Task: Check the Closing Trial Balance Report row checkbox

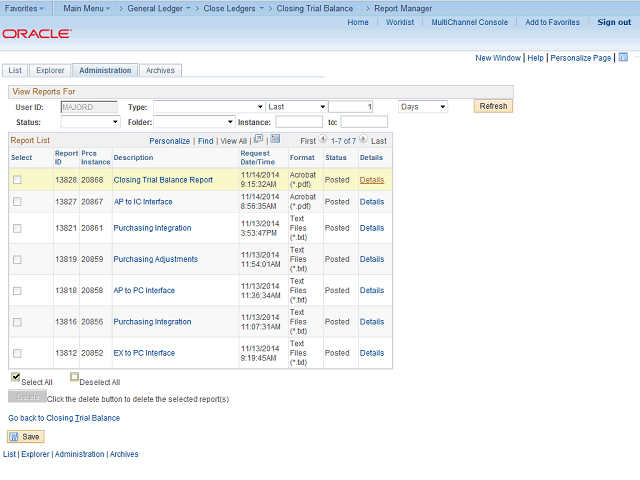Action: (17, 180)
